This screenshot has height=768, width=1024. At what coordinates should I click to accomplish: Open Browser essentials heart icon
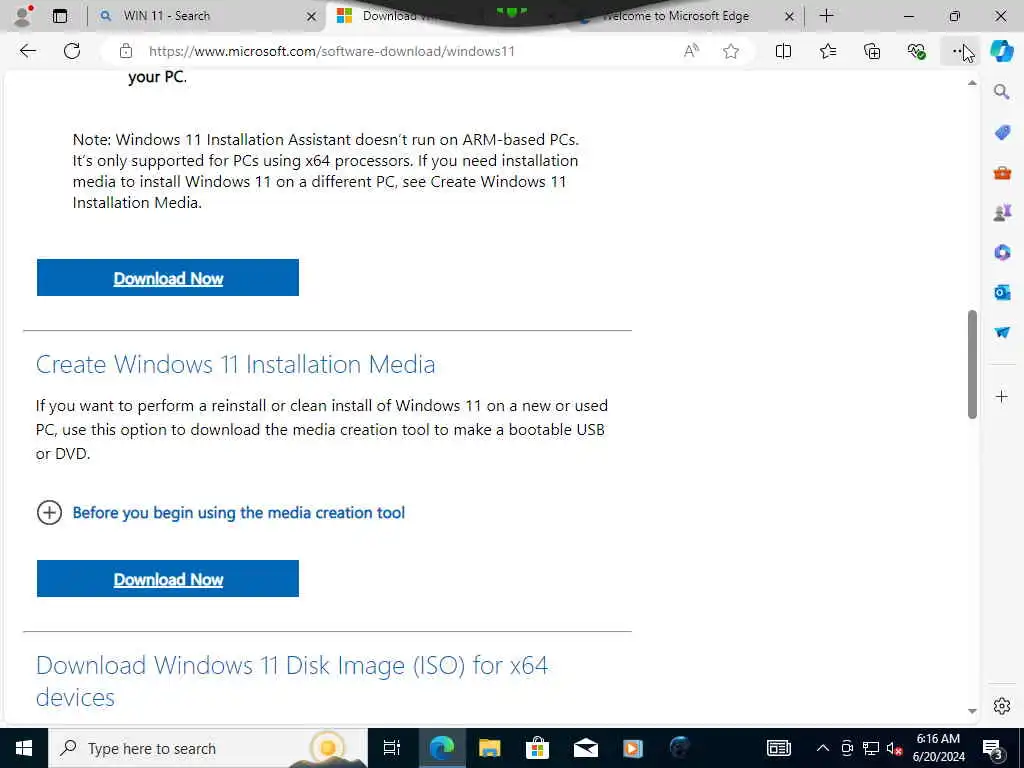tap(916, 51)
